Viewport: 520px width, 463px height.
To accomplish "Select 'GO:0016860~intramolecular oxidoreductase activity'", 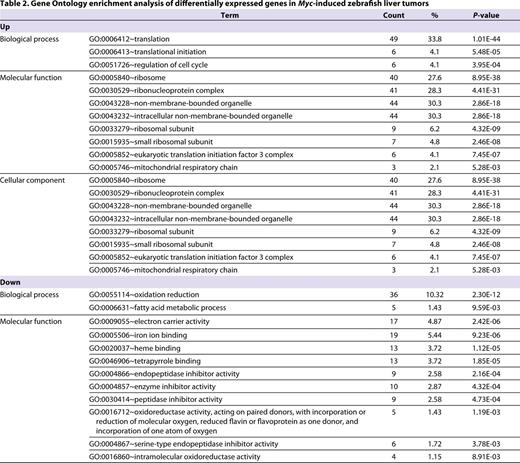I will click(174, 457).
